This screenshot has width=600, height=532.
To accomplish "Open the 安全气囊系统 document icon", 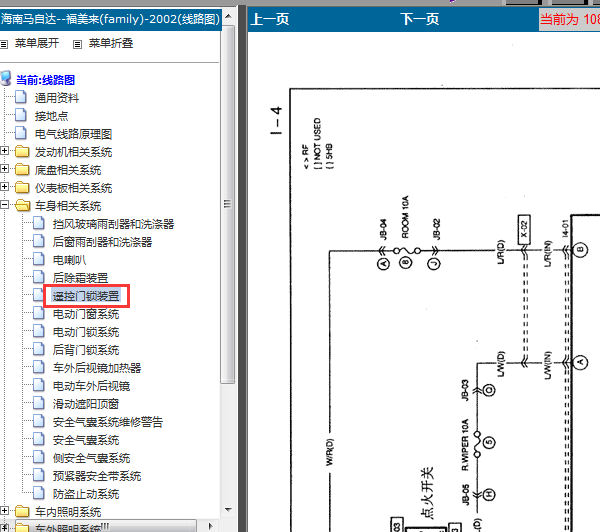I will click(x=39, y=439).
